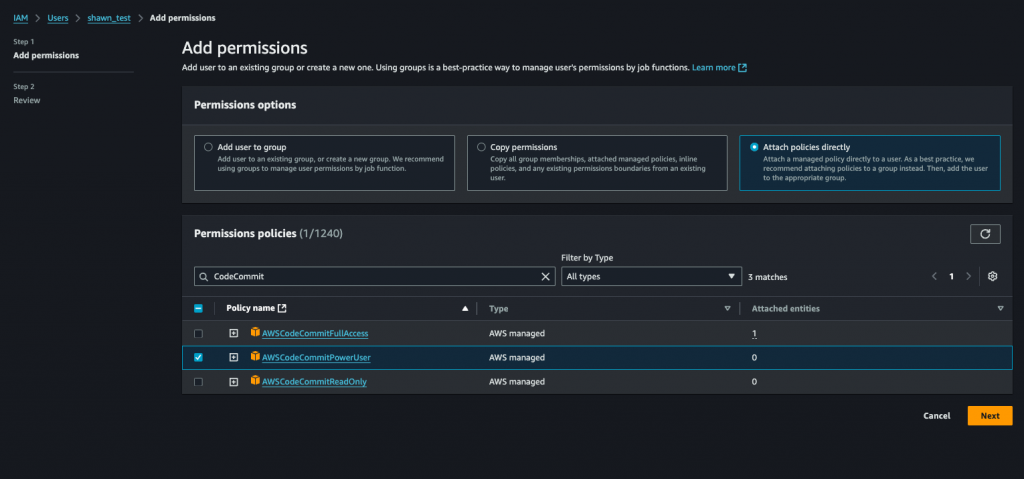This screenshot has height=479, width=1024.
Task: Select the Copy permissions radio option
Action: [481, 147]
